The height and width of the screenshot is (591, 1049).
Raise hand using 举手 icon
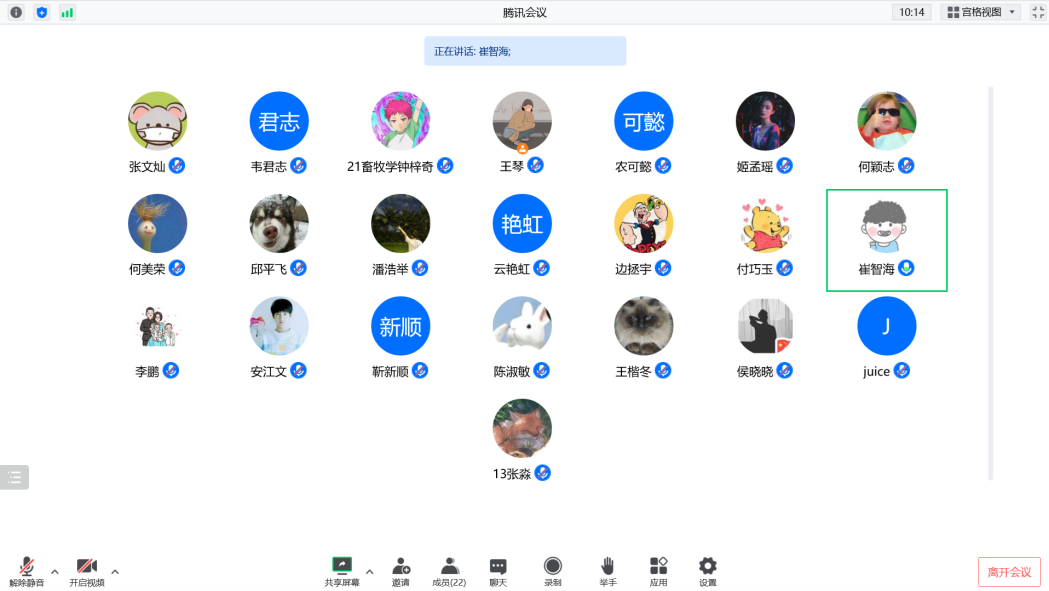coord(607,572)
